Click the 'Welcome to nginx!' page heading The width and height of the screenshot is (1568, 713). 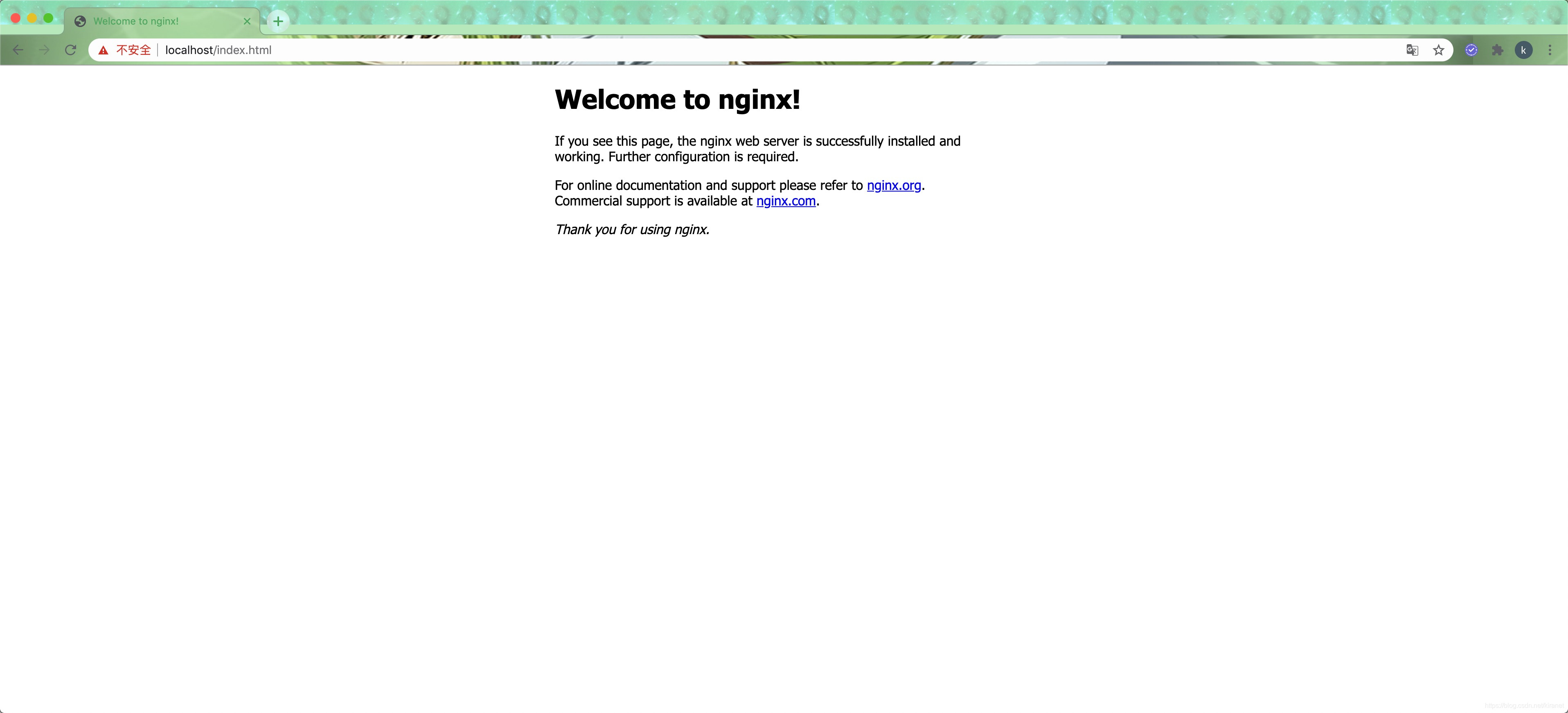[677, 99]
